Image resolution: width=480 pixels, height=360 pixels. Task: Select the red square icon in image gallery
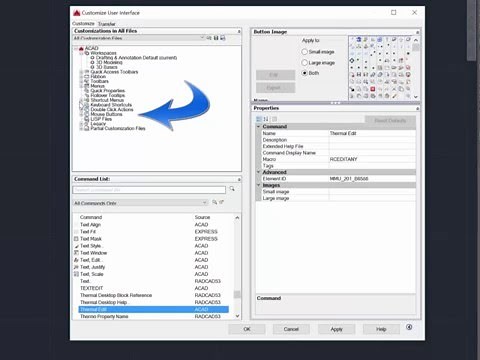click(x=373, y=89)
